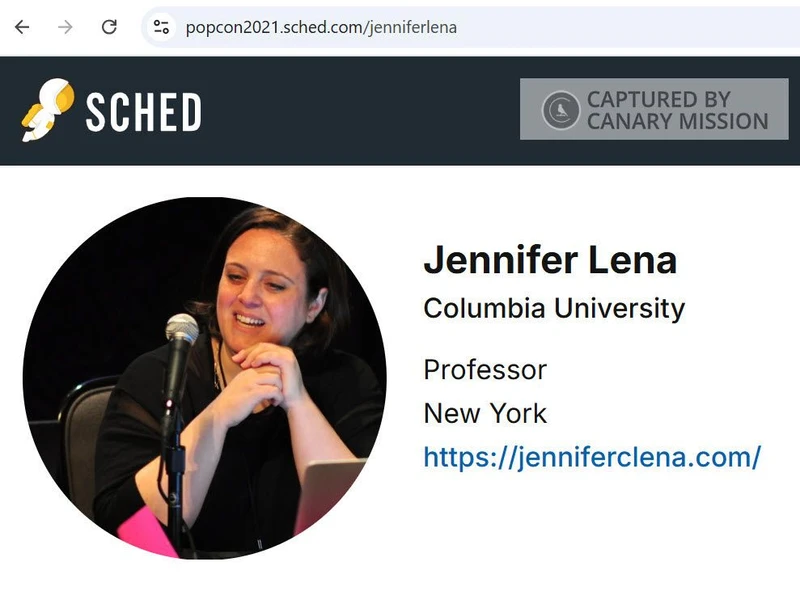Select the Columbia University text

pos(554,308)
